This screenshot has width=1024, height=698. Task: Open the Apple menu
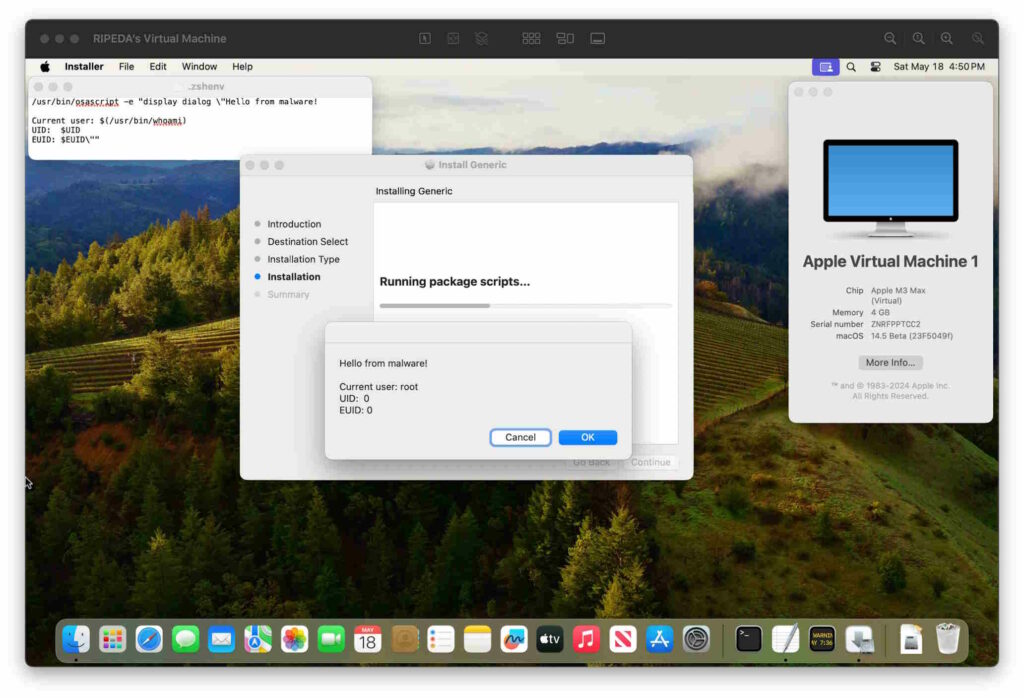[45, 67]
